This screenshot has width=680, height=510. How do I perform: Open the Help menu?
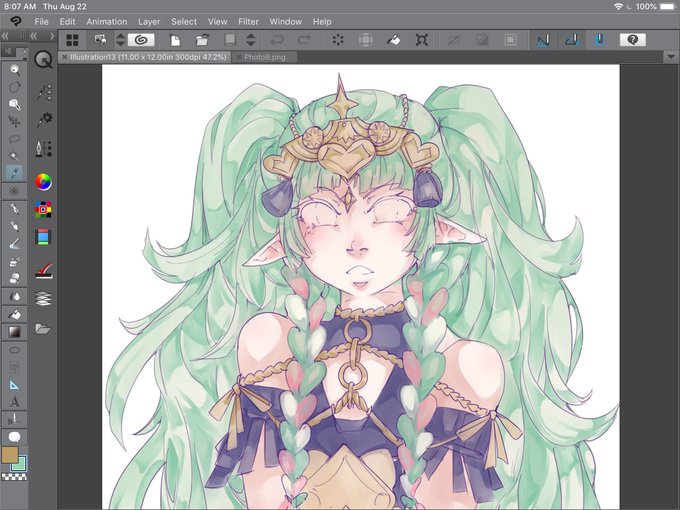[322, 22]
